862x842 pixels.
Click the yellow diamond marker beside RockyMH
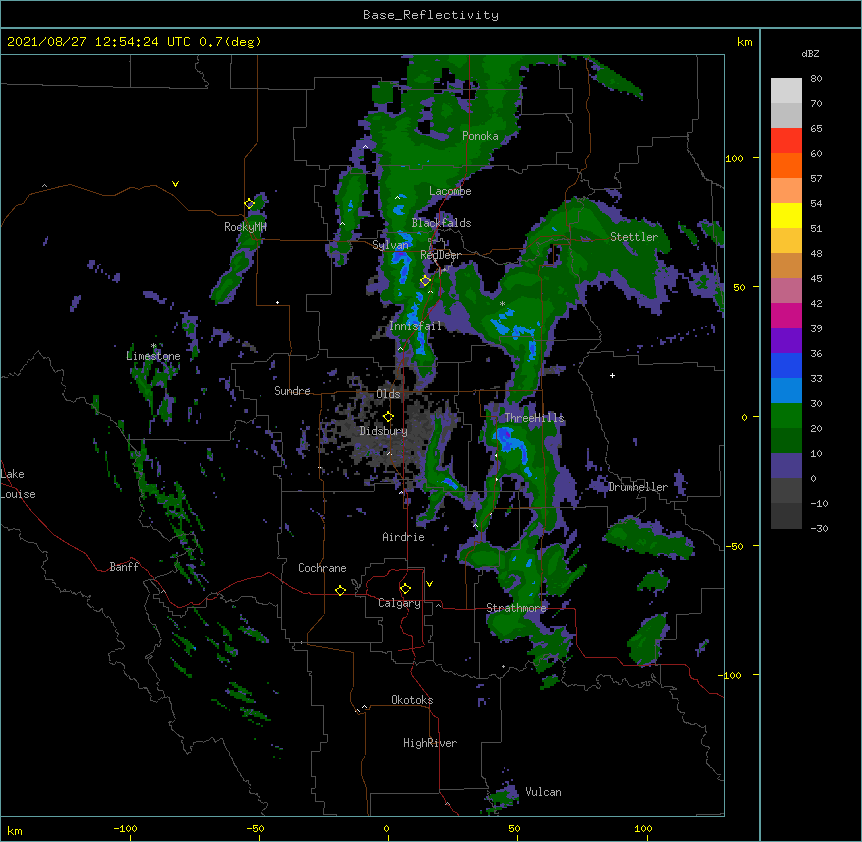tap(250, 204)
